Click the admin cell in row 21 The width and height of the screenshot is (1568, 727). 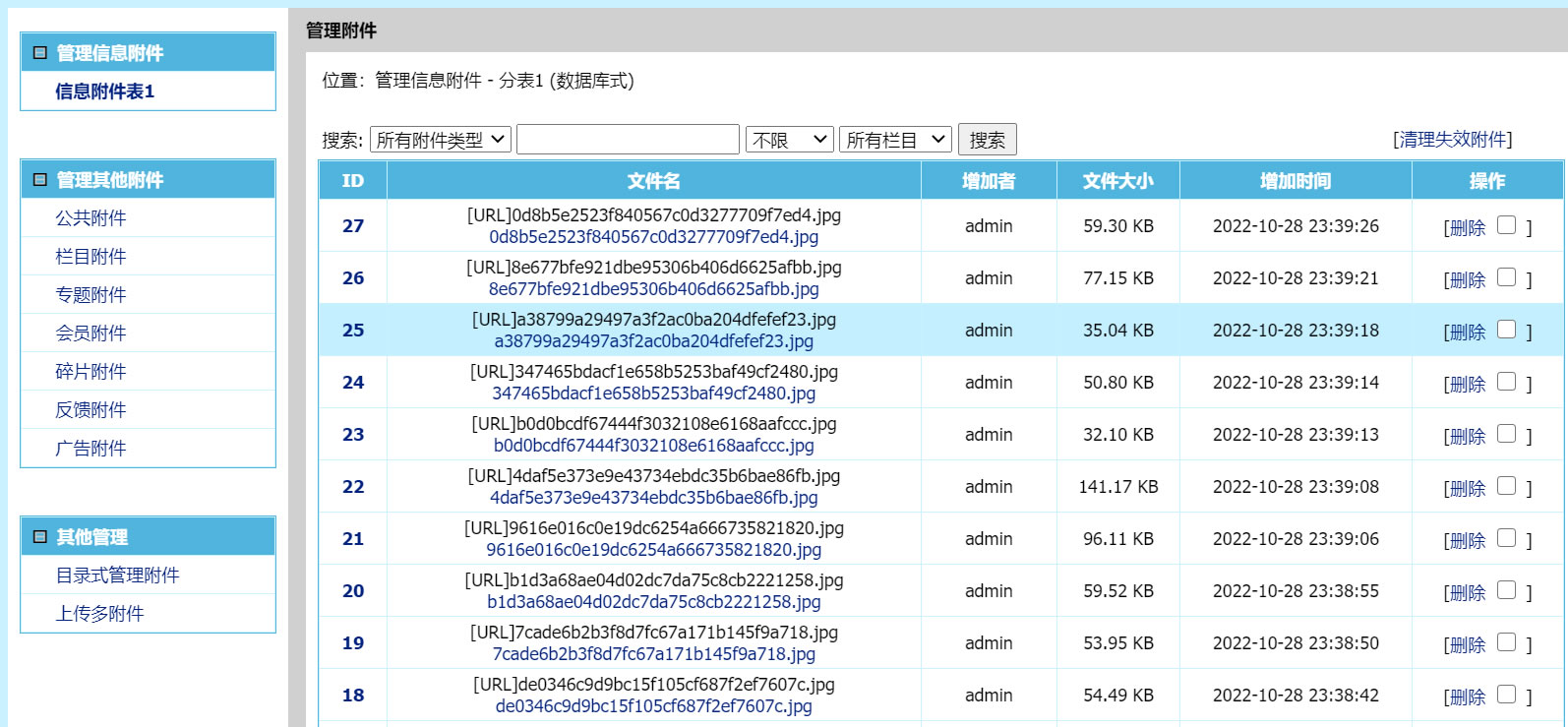pyautogui.click(x=989, y=539)
